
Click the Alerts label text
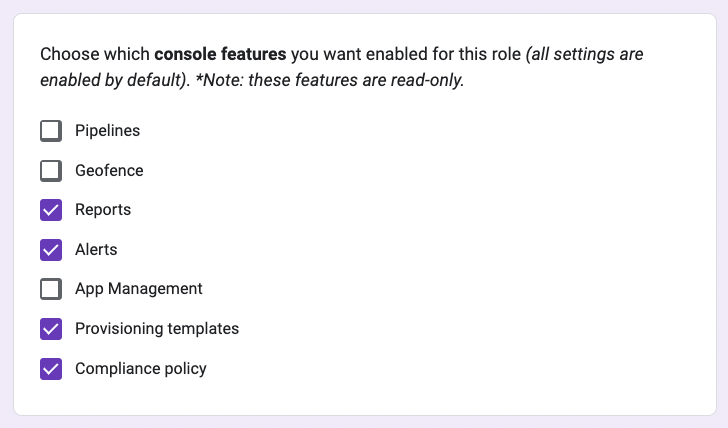[96, 250]
